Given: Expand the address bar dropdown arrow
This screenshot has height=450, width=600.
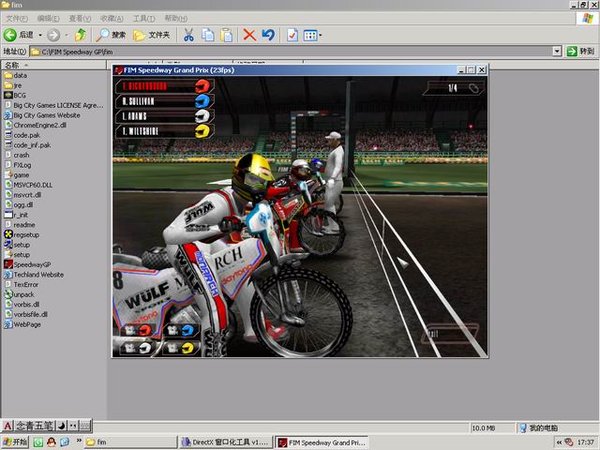Looking at the screenshot, I should [557, 51].
